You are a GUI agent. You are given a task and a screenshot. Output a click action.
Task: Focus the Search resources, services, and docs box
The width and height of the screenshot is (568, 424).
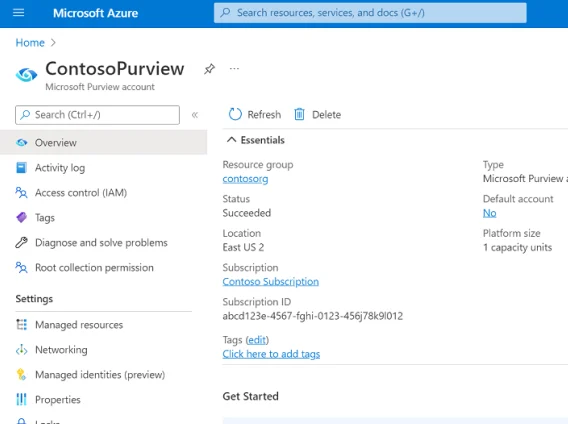pyautogui.click(x=370, y=13)
